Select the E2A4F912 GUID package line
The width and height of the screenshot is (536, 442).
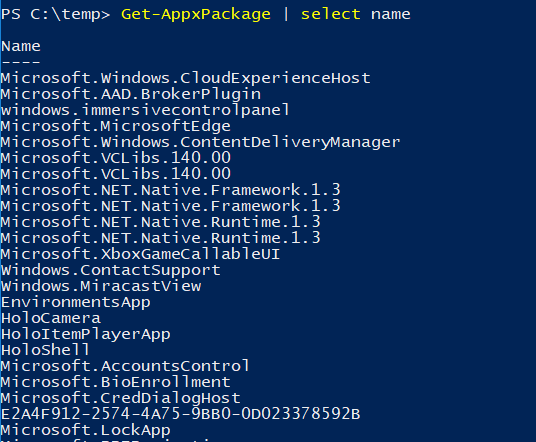[x=180, y=414]
